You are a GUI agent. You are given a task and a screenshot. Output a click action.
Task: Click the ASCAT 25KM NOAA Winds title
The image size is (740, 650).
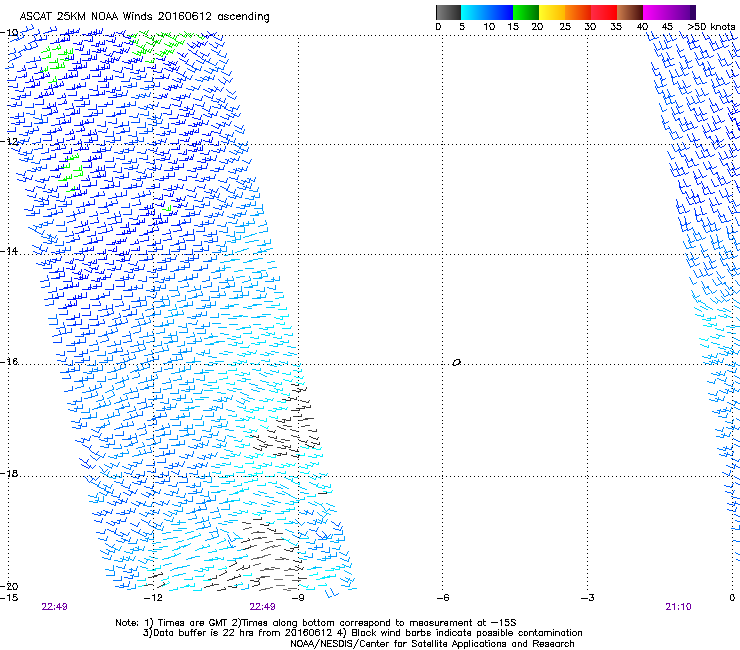click(x=144, y=17)
